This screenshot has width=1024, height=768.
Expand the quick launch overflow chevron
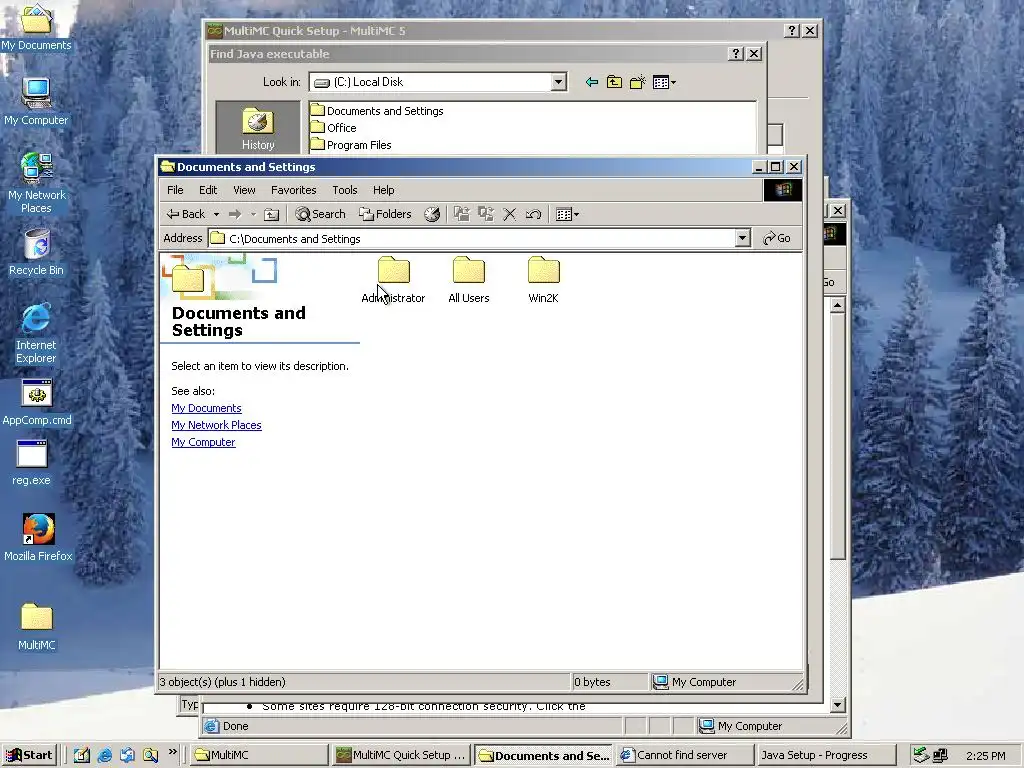tap(172, 752)
